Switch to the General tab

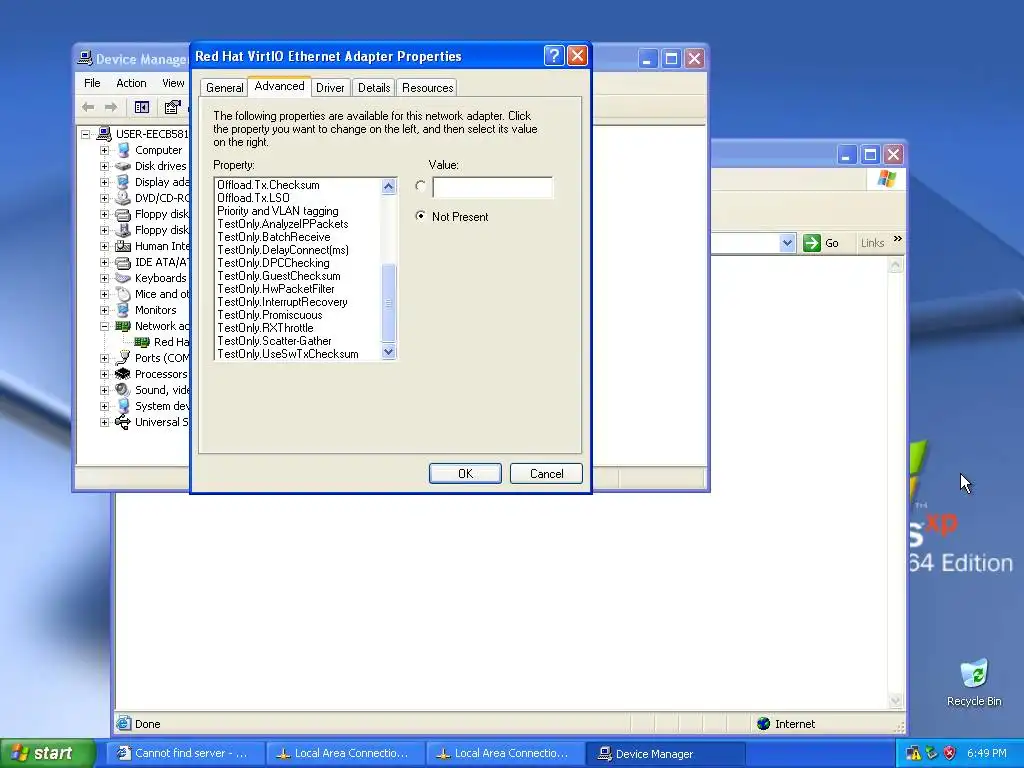[x=225, y=88]
